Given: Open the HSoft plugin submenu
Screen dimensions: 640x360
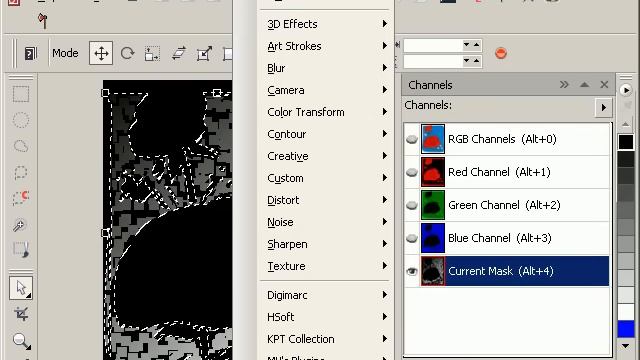Looking at the screenshot, I should click(x=326, y=317).
